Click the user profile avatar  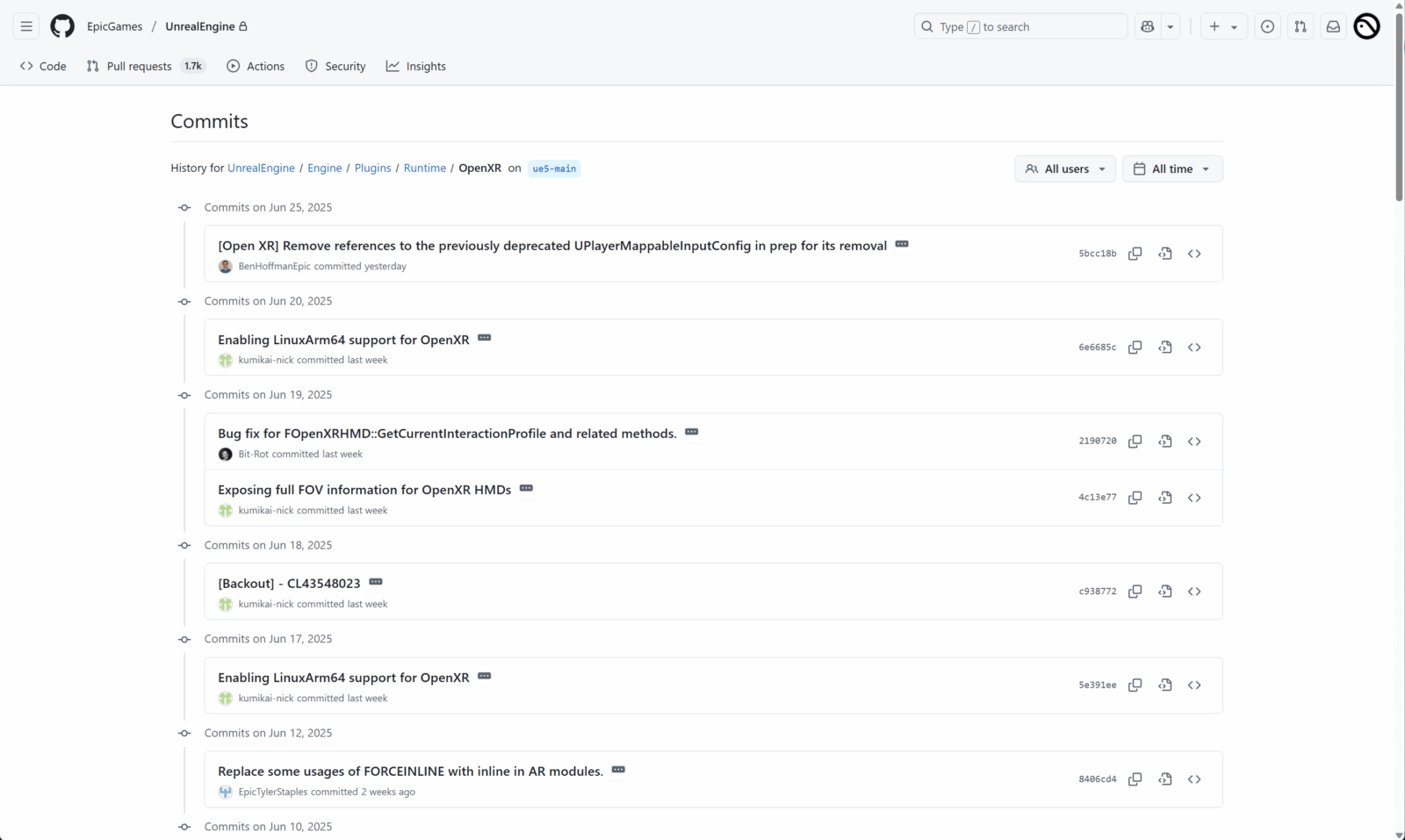(1366, 26)
